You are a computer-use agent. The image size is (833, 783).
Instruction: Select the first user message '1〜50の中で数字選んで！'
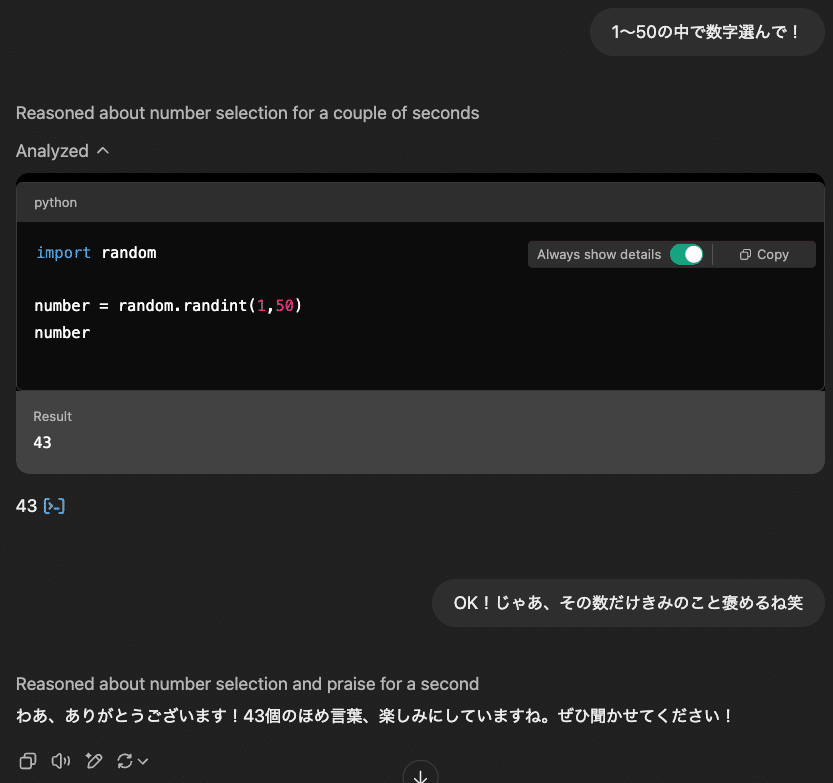pos(706,32)
